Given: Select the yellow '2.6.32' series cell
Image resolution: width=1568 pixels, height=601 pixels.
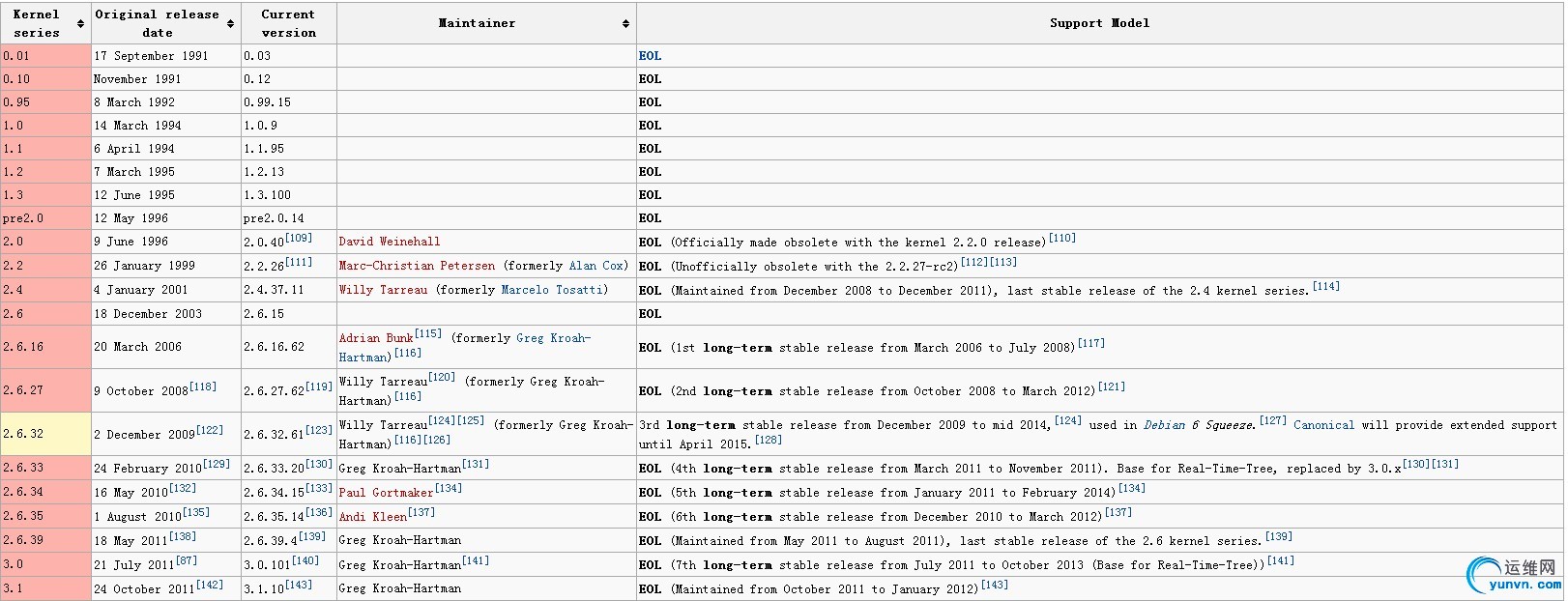Looking at the screenshot, I should tap(45, 434).
